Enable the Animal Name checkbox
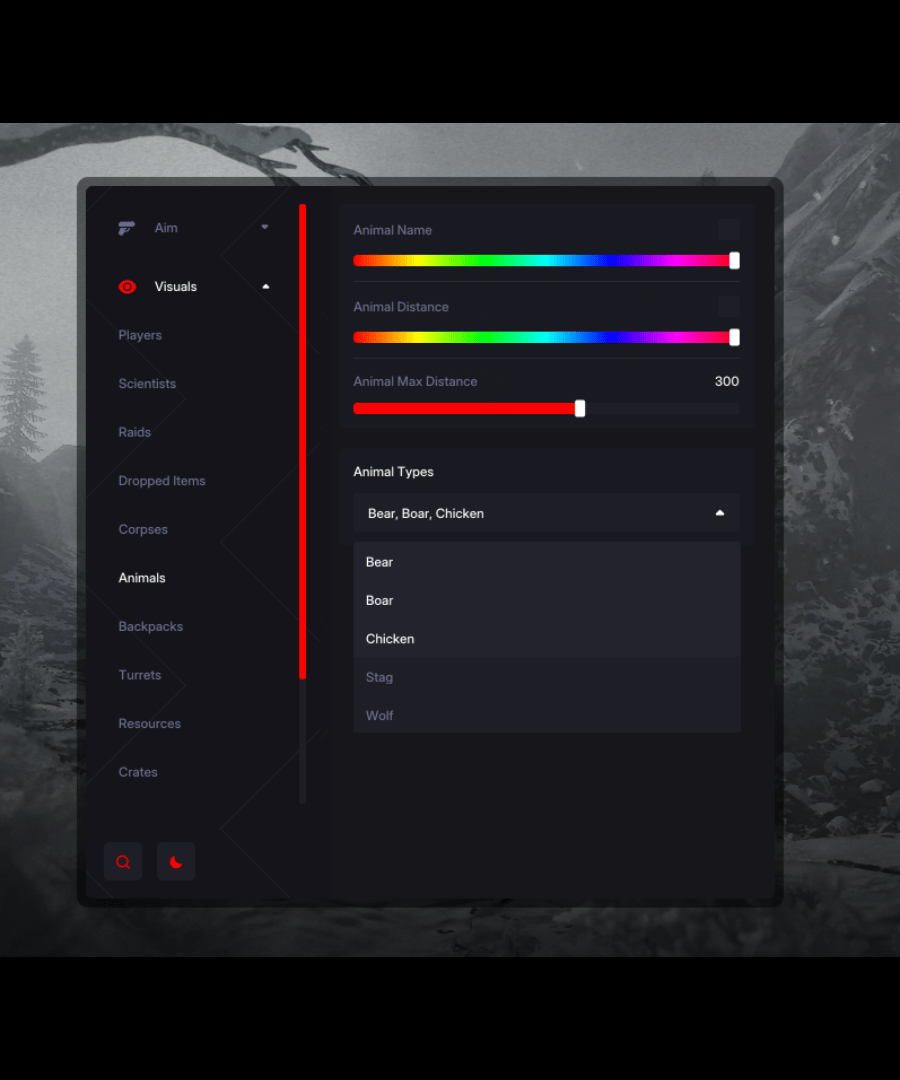Screen dimensions: 900x1080 [729, 230]
